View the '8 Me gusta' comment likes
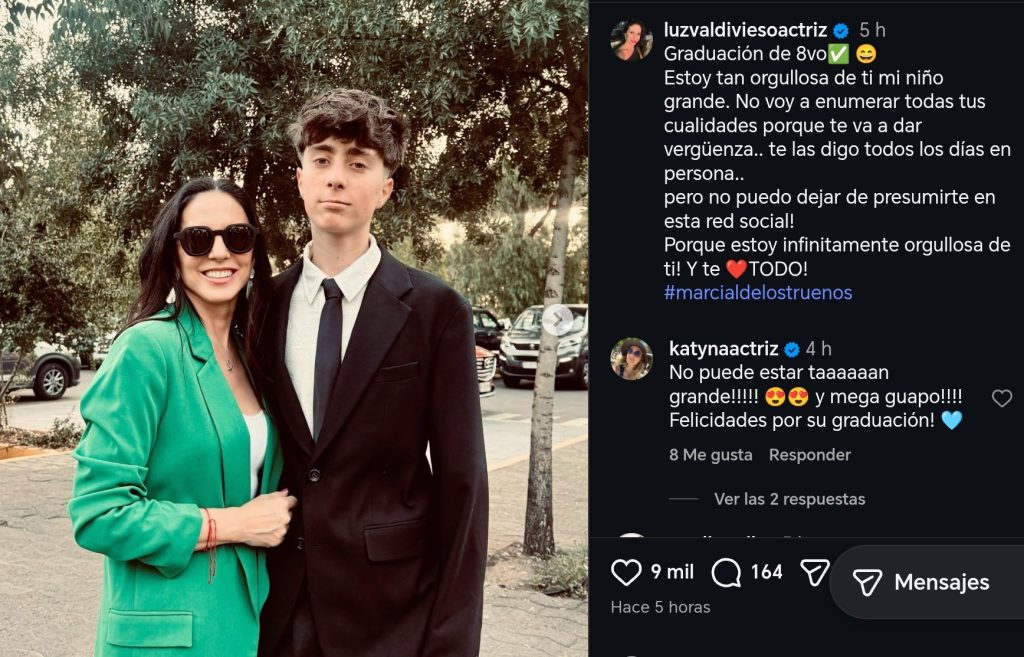1024x657 pixels. point(710,455)
